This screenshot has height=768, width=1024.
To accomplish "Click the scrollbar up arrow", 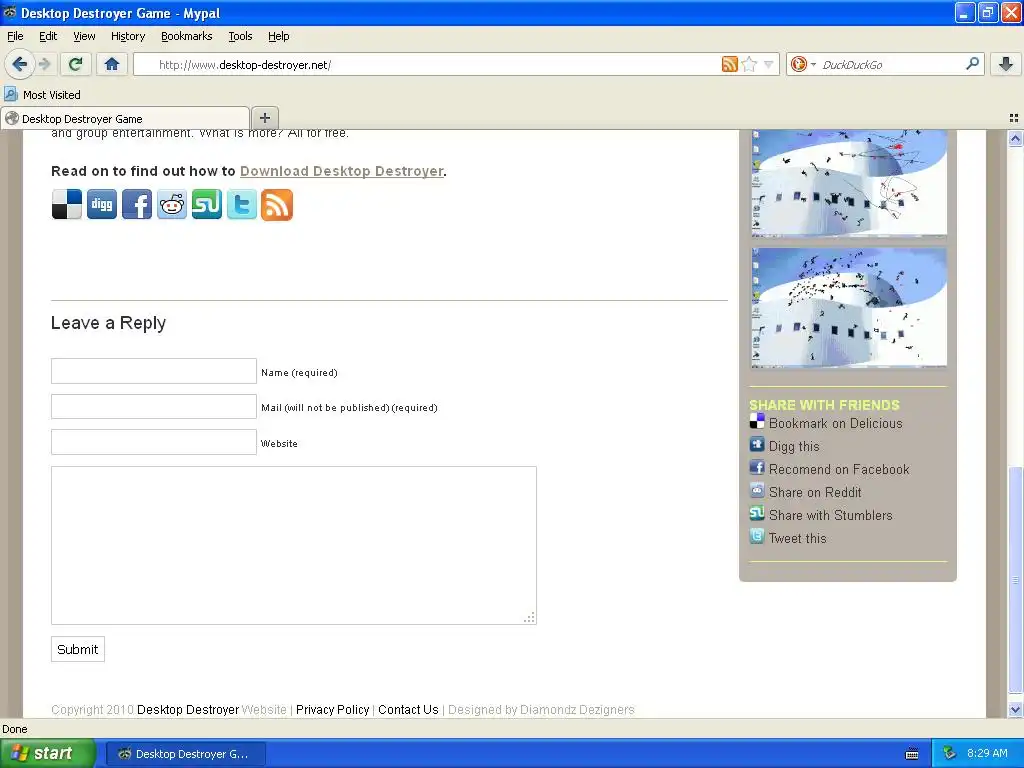I will [1015, 138].
